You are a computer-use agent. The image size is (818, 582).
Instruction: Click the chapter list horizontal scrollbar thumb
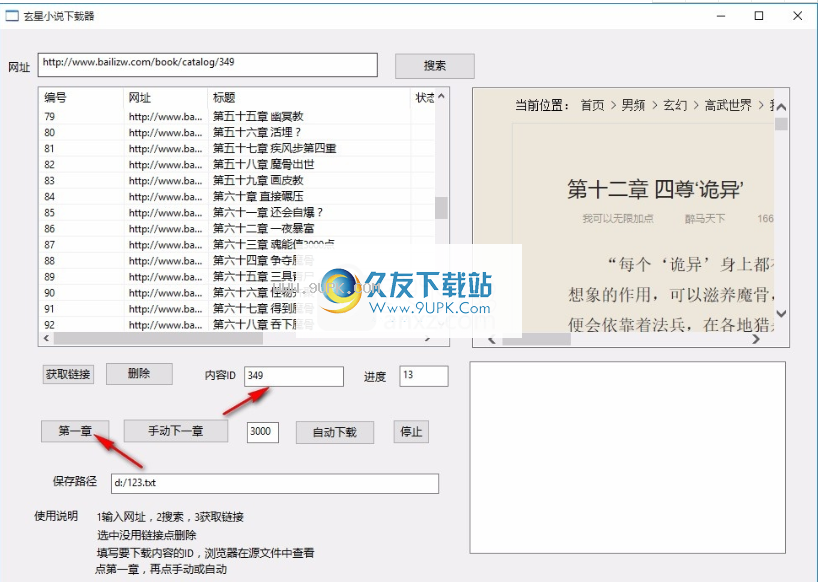pos(159,338)
